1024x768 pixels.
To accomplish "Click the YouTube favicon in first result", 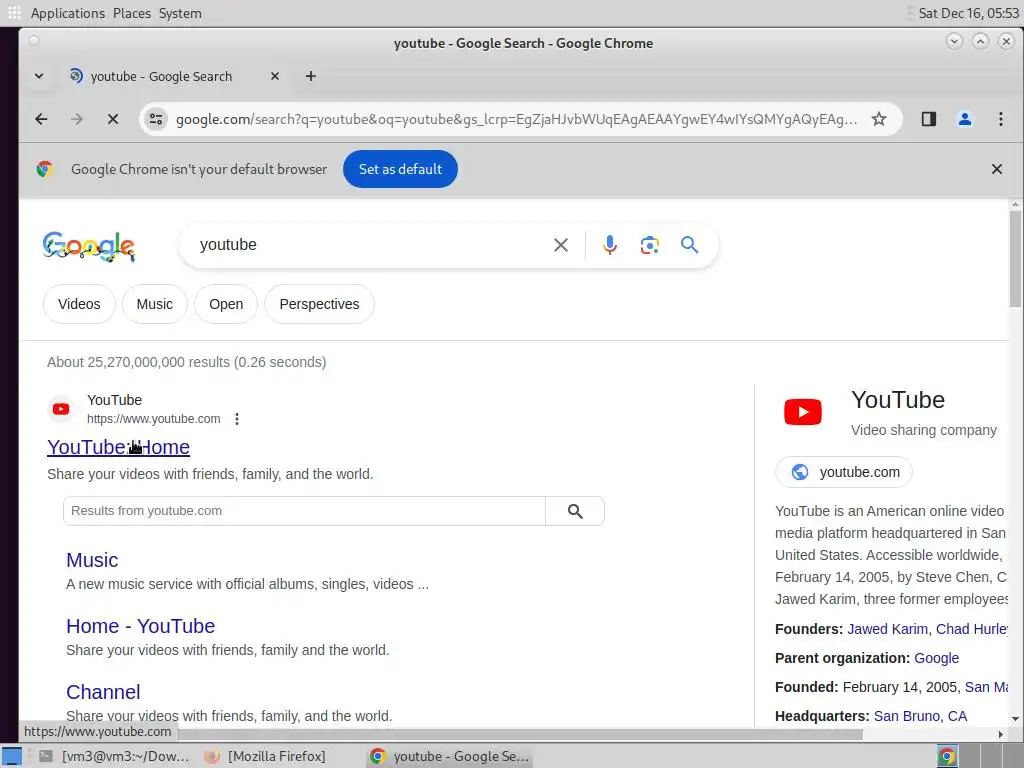I will 61,409.
